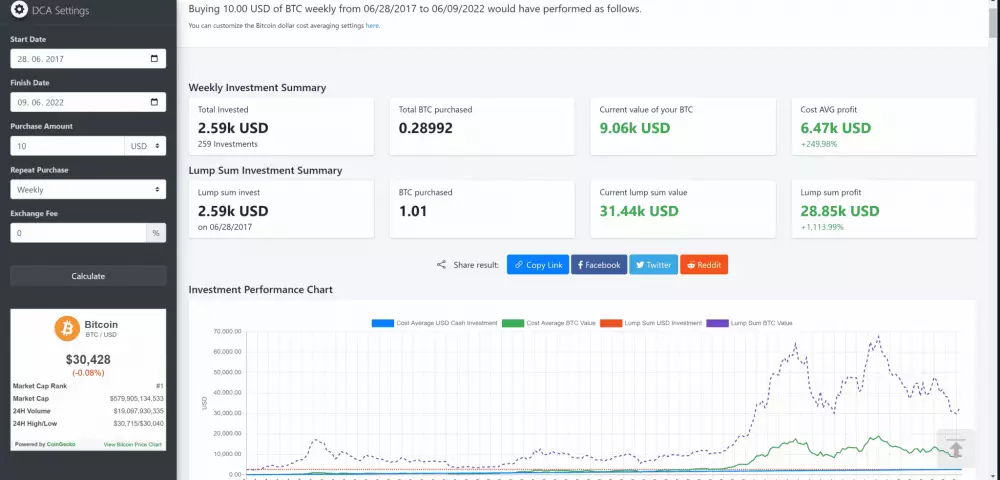1000x480 pixels.
Task: Share the result on Facebook
Action: pyautogui.click(x=599, y=265)
